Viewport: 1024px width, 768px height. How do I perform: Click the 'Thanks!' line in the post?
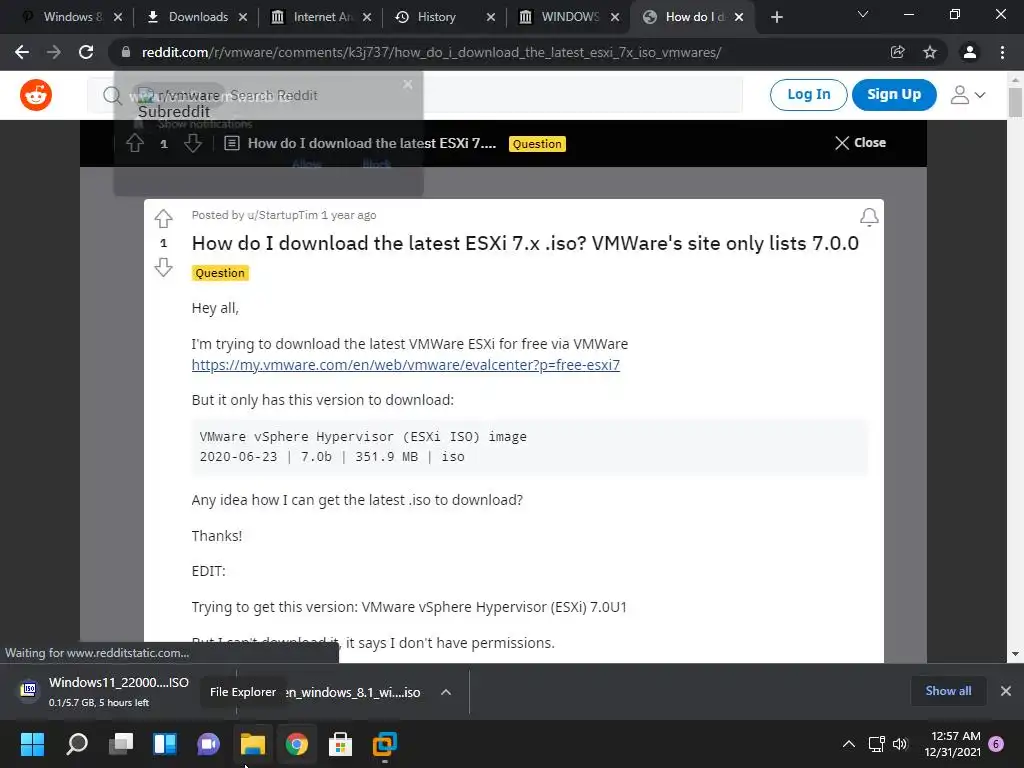pyautogui.click(x=217, y=536)
